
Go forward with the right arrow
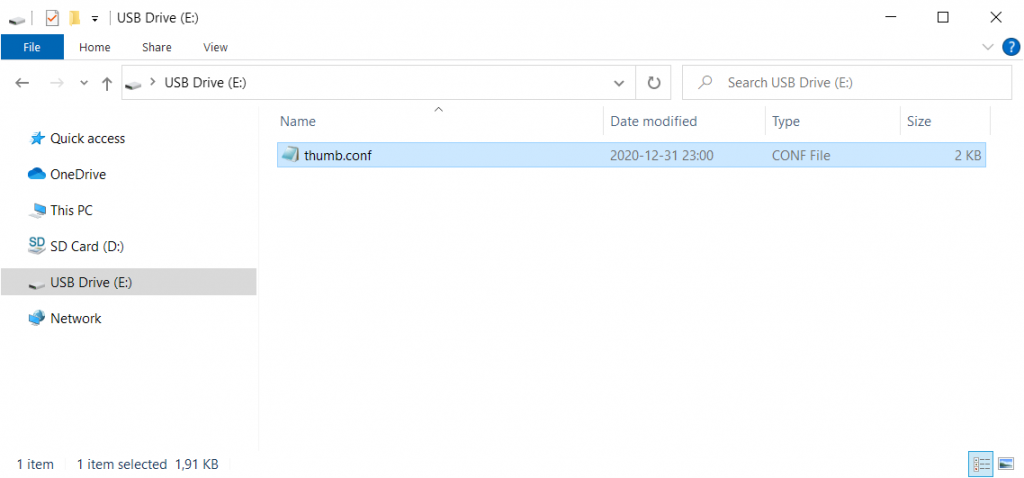[x=57, y=83]
